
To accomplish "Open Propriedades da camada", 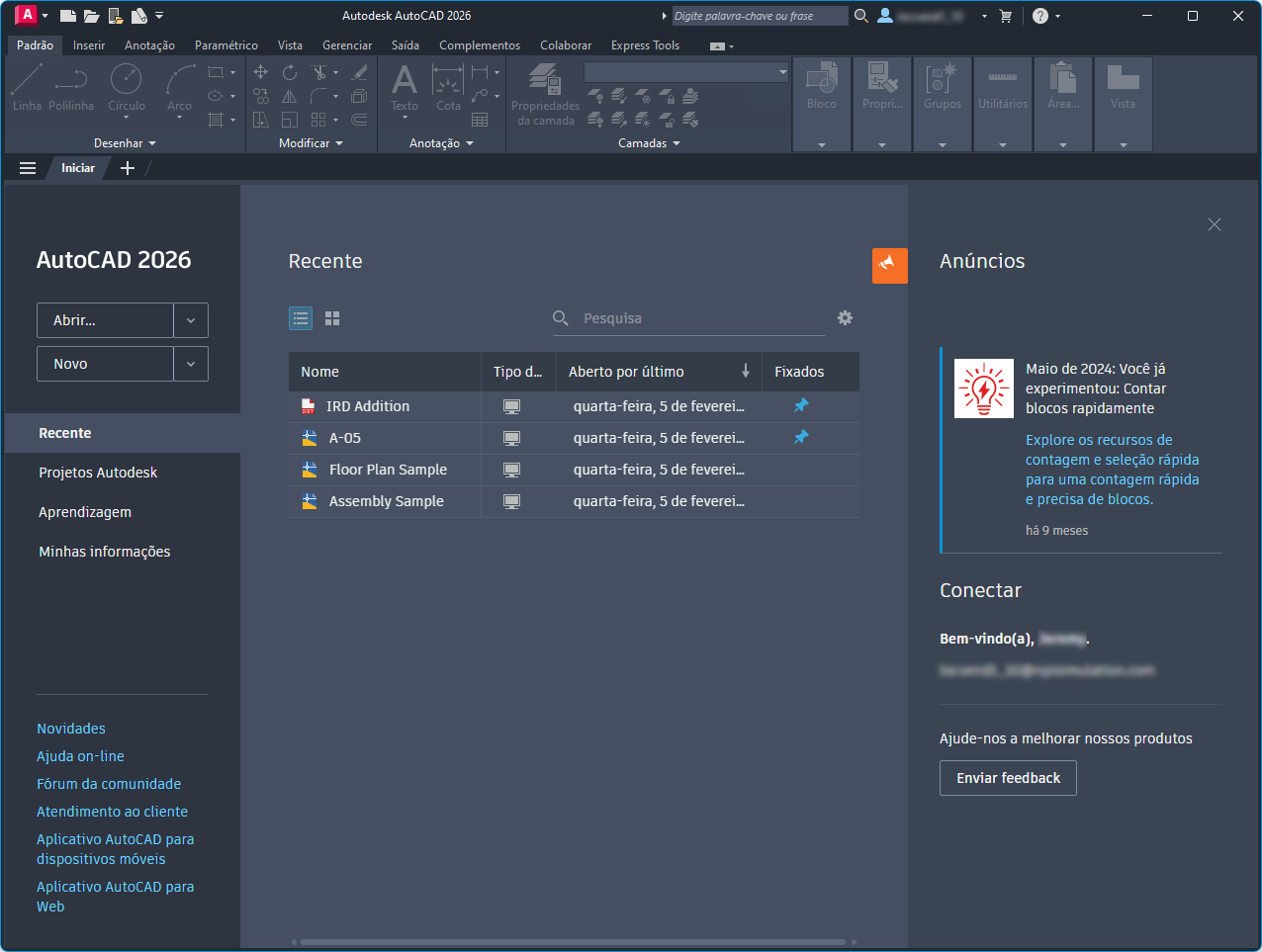I will click(x=545, y=94).
